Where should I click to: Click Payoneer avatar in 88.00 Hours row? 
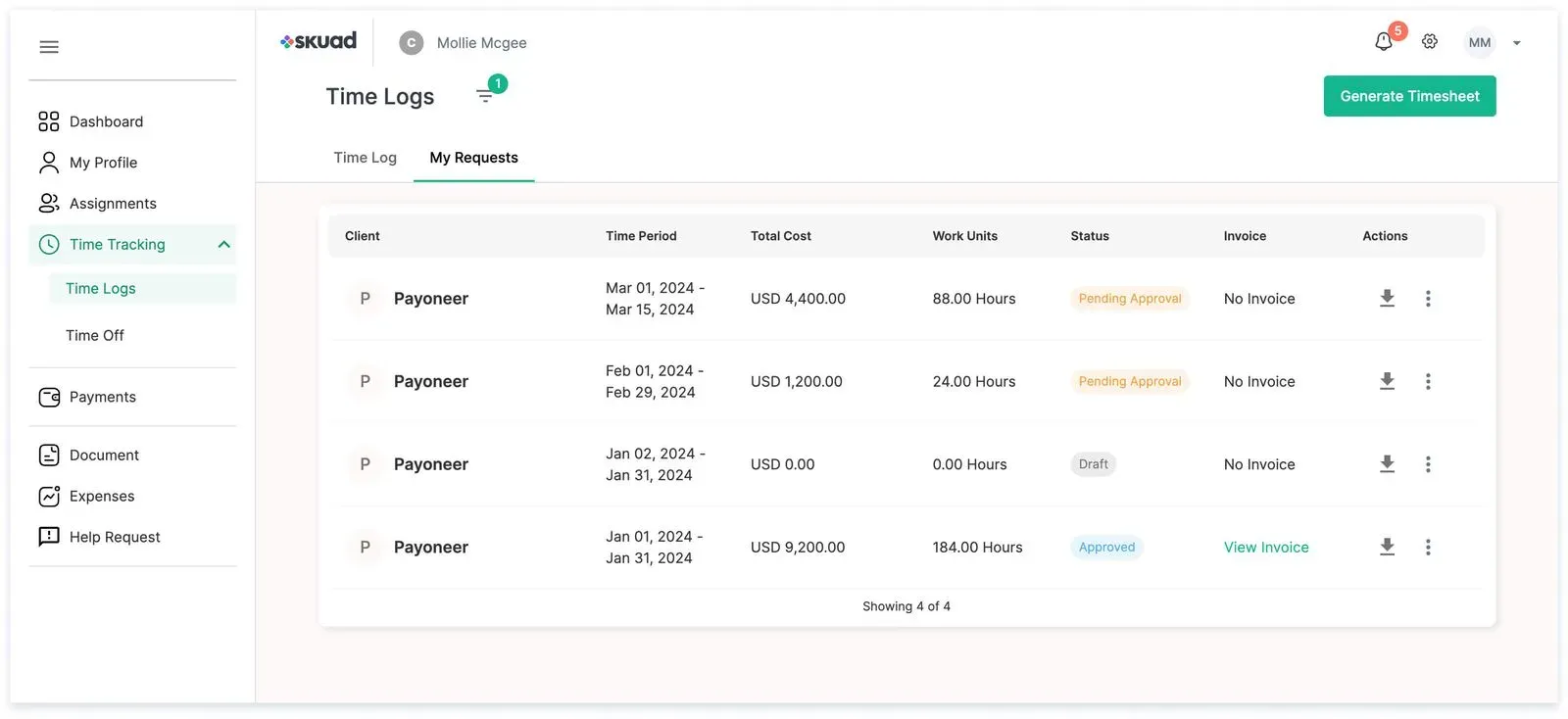point(366,299)
